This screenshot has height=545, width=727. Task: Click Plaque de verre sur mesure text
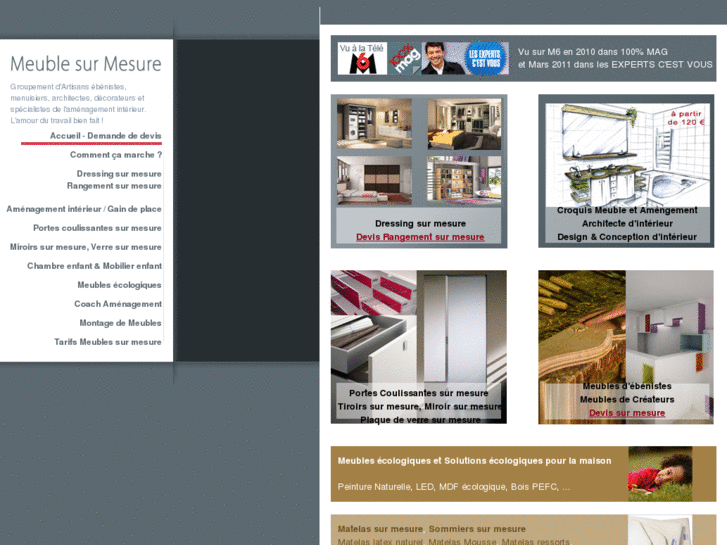(x=420, y=420)
